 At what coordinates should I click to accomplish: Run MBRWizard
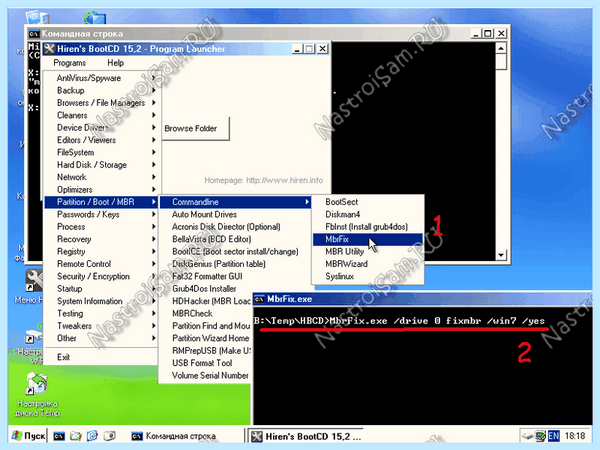pyautogui.click(x=368, y=264)
